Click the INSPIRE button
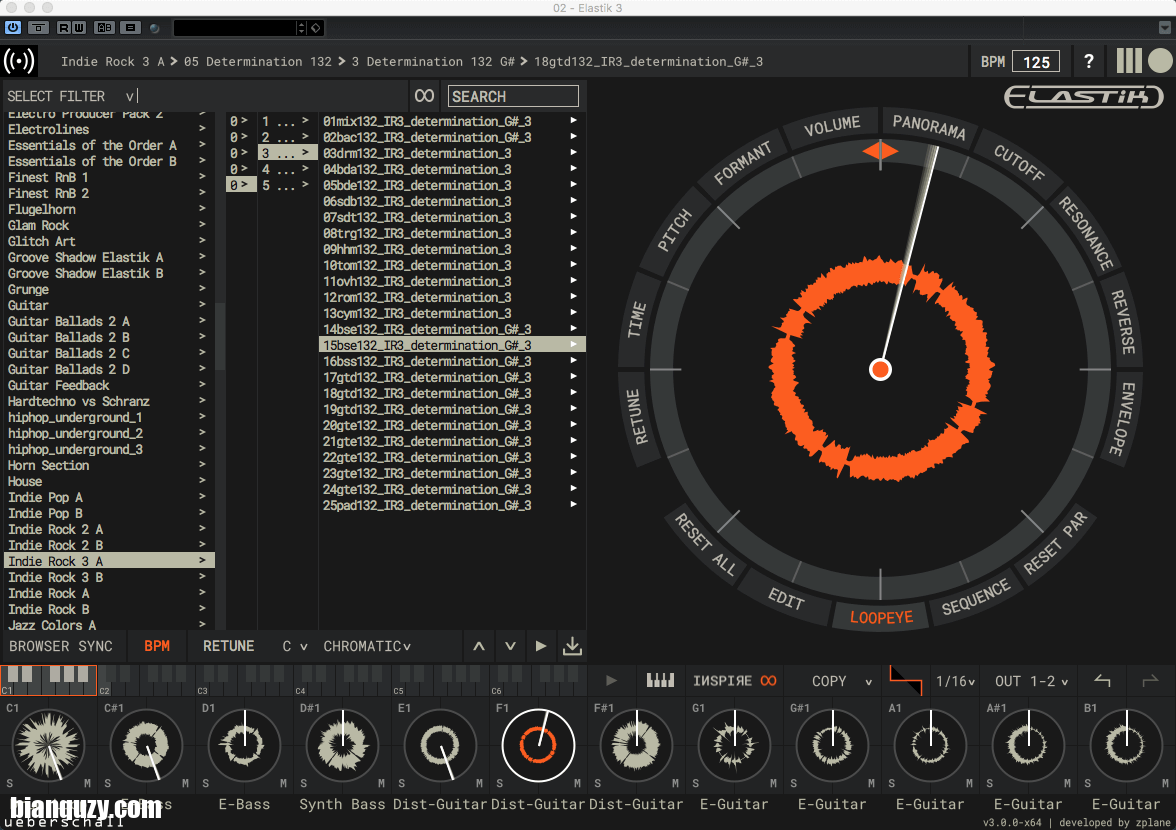Screen dimensions: 1176x830 pos(734,681)
